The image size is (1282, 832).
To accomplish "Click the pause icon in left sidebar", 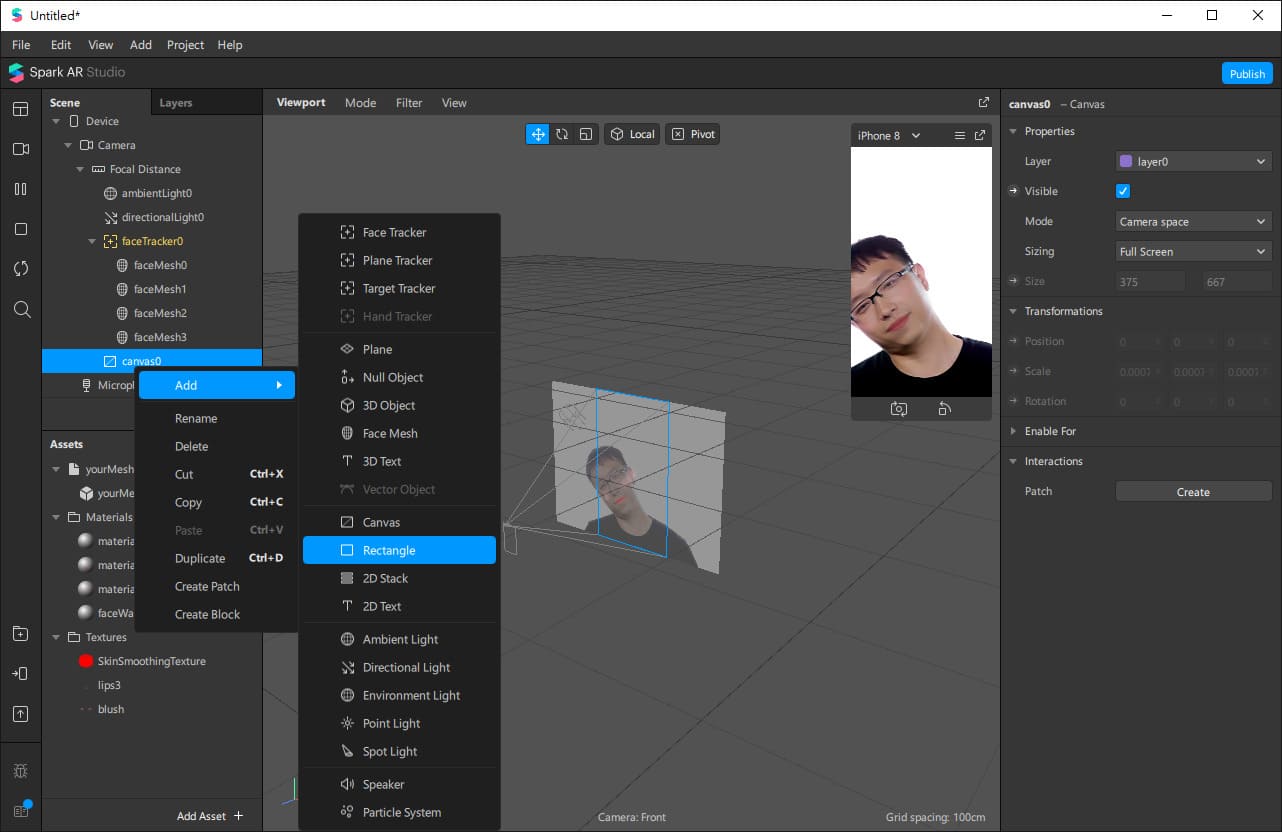I will [x=21, y=189].
